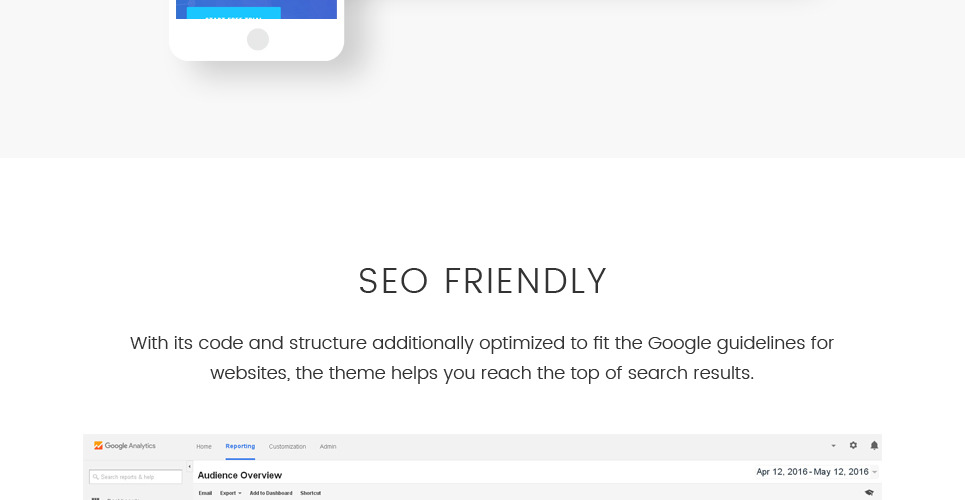Click the notifications bell icon
The image size is (965, 500).
click(874, 445)
